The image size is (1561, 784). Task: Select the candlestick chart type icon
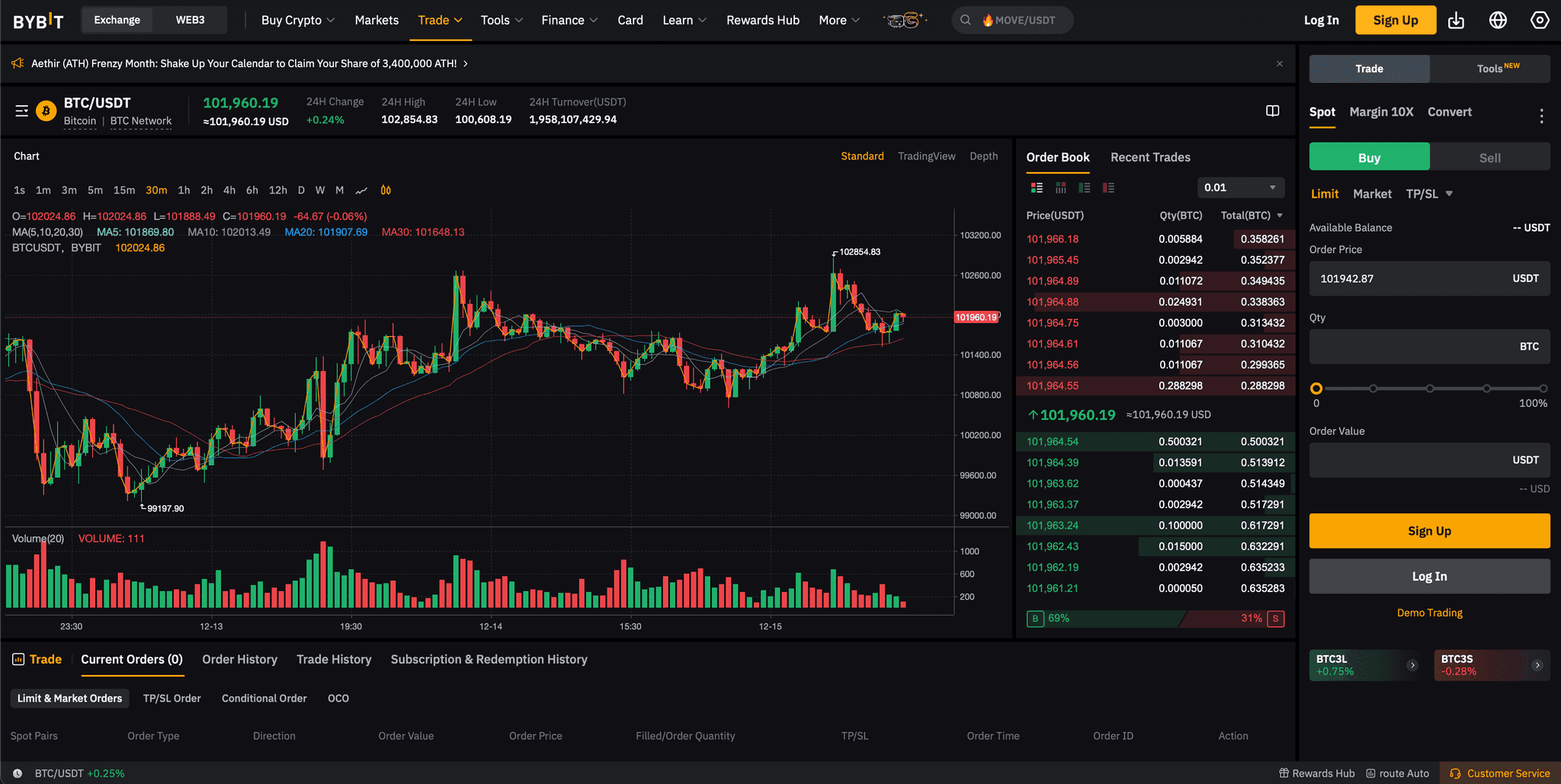pyautogui.click(x=385, y=190)
